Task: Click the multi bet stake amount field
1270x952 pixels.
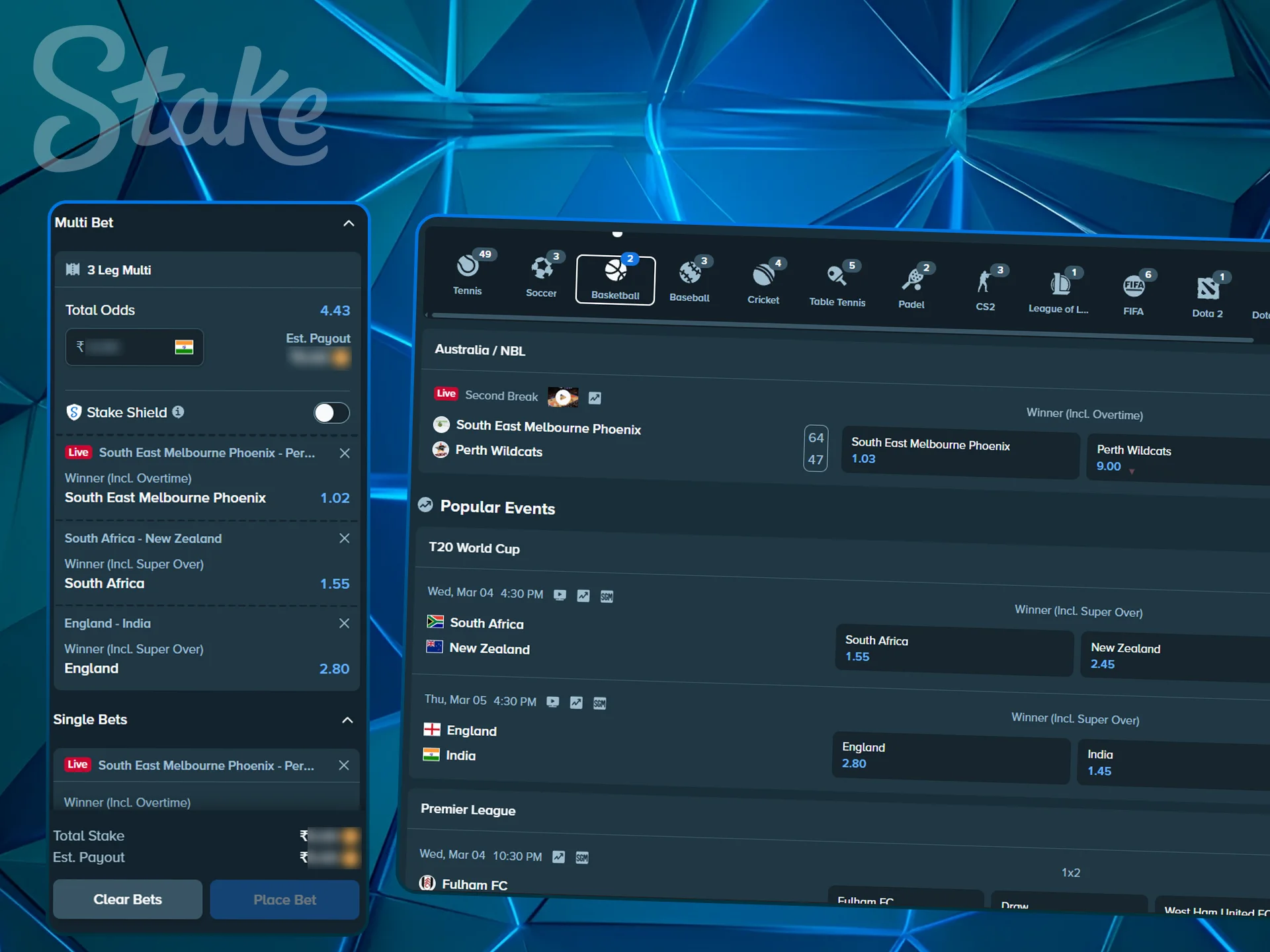Action: pos(134,347)
